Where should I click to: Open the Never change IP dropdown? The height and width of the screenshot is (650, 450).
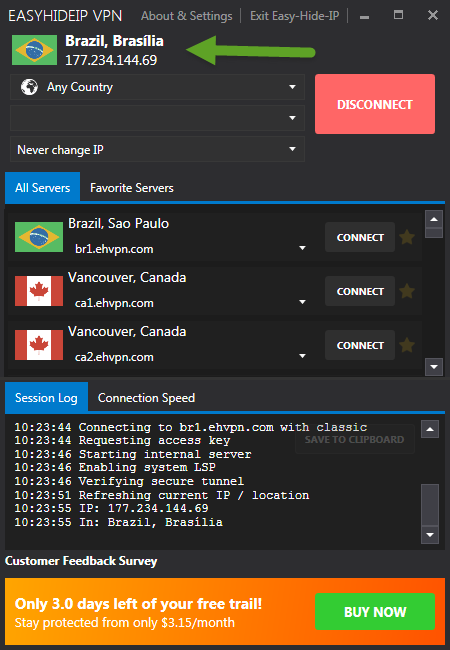pos(157,149)
